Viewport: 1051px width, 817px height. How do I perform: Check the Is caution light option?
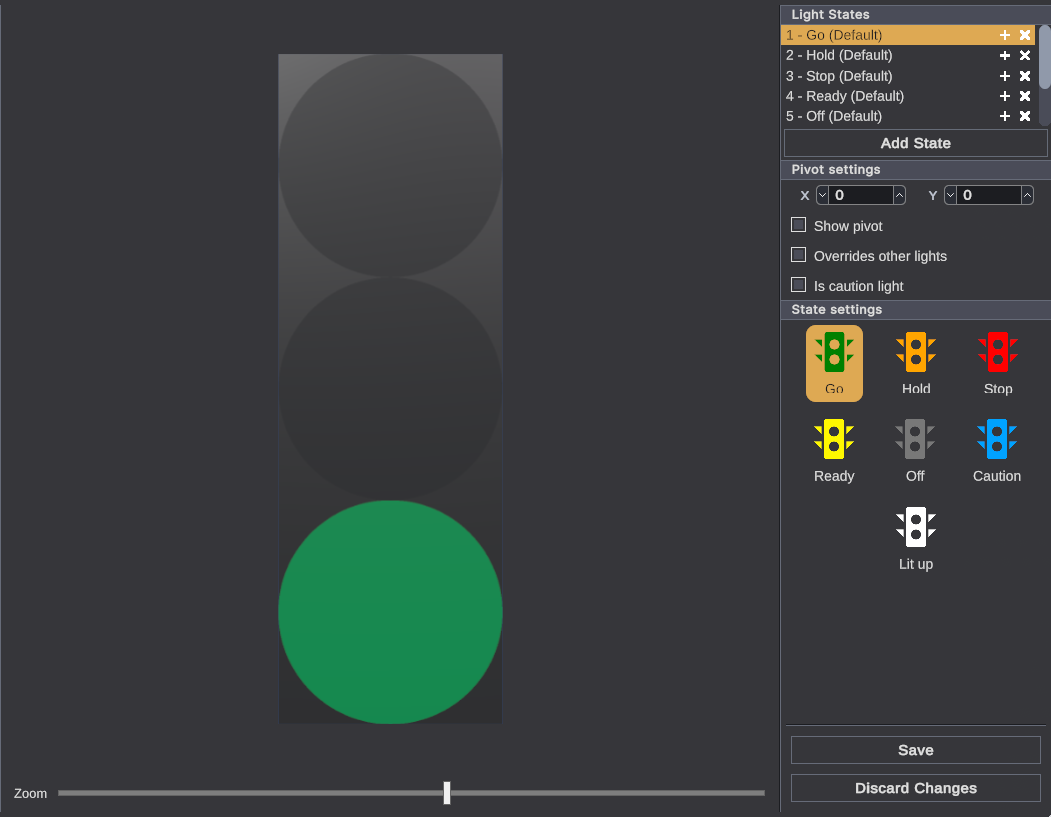pyautogui.click(x=798, y=285)
